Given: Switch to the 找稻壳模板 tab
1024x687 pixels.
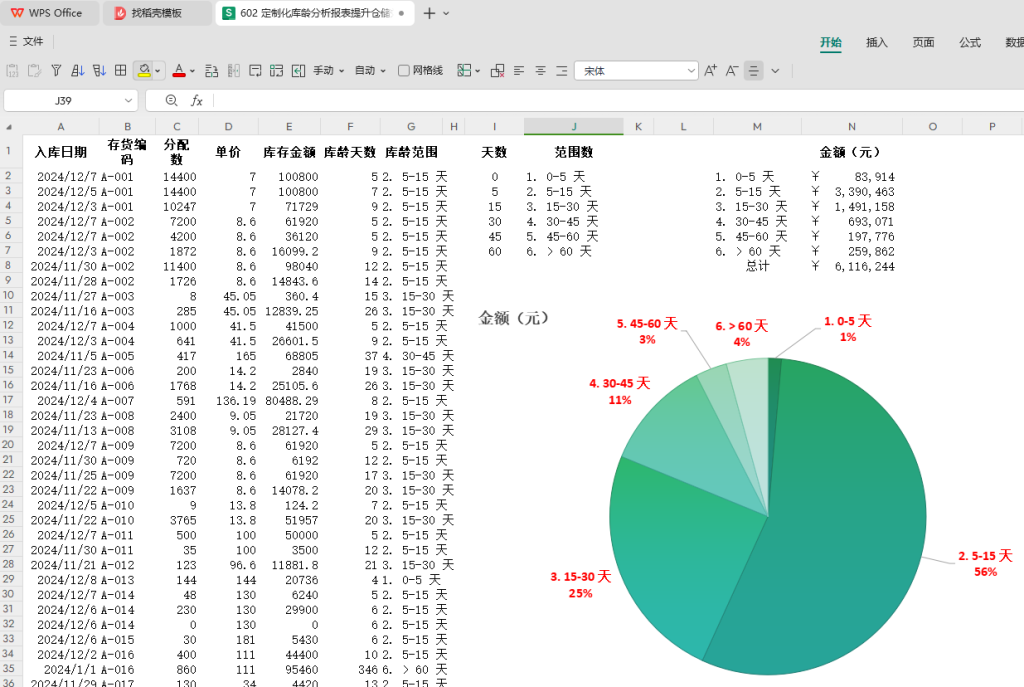Looking at the screenshot, I should pos(156,13).
